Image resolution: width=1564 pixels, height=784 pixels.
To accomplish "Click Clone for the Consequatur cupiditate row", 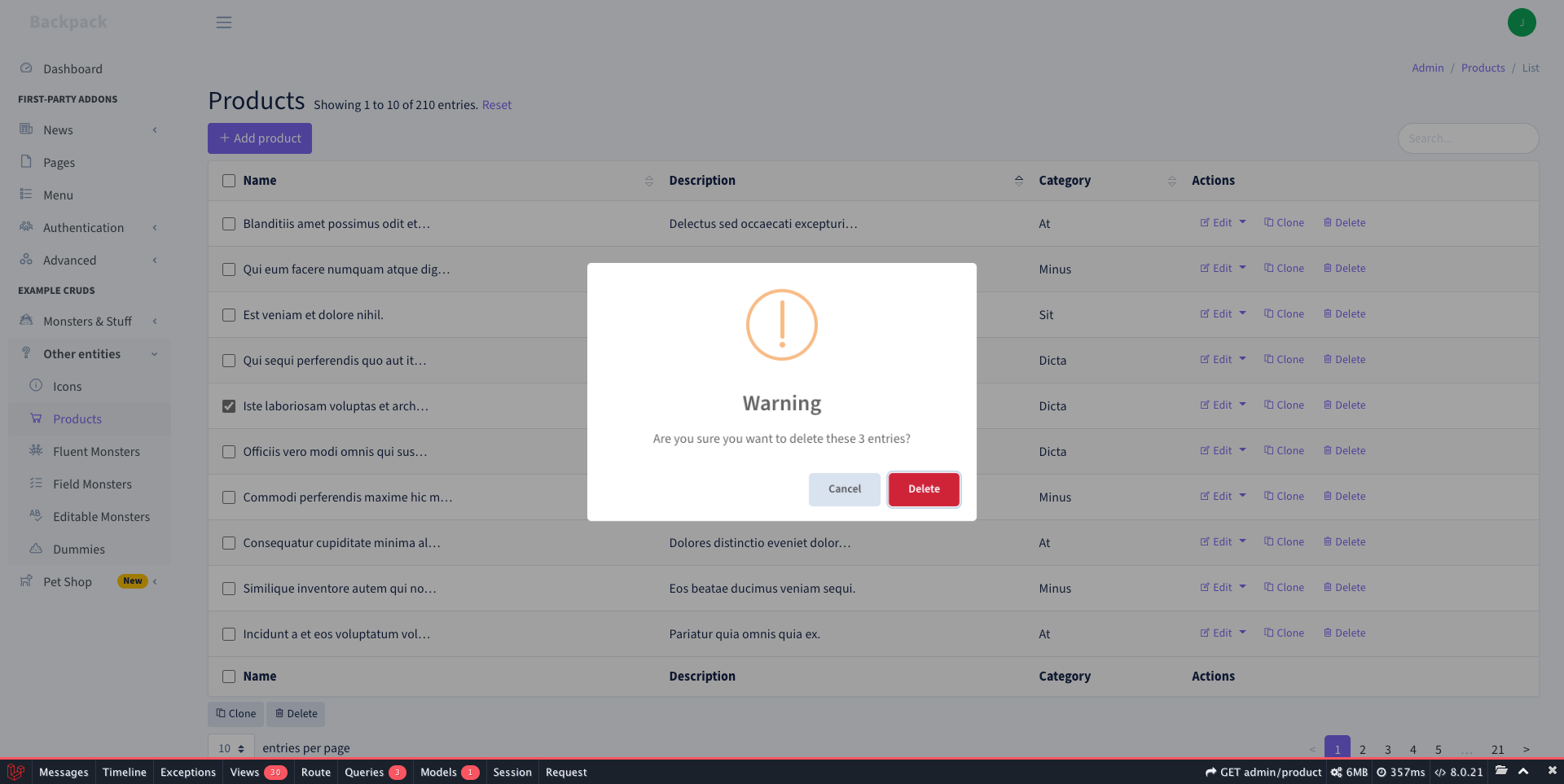I will [x=1284, y=541].
